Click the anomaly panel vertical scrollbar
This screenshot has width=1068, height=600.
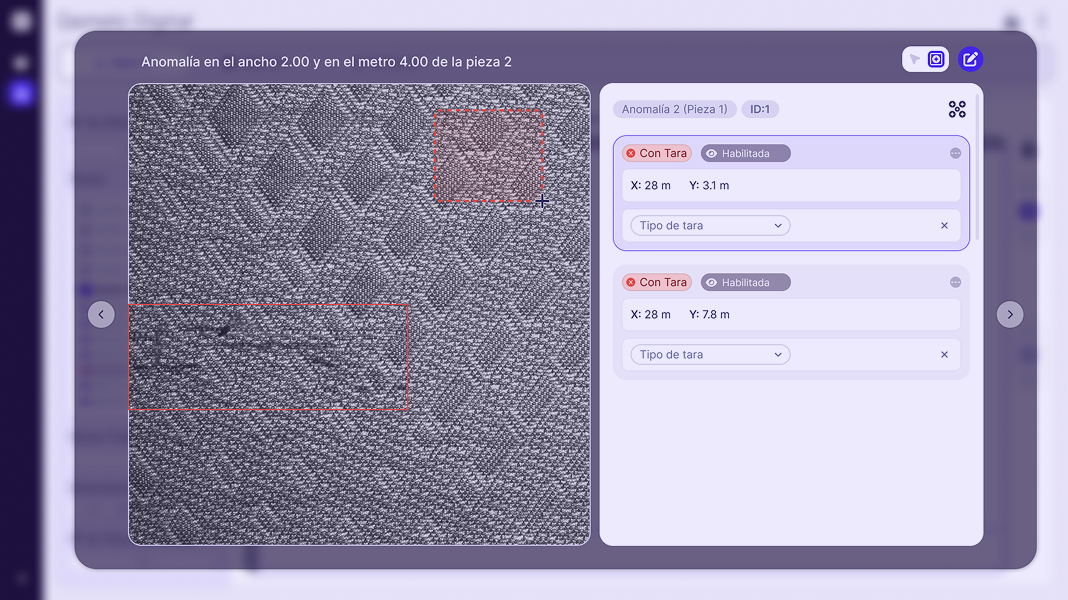(977, 165)
